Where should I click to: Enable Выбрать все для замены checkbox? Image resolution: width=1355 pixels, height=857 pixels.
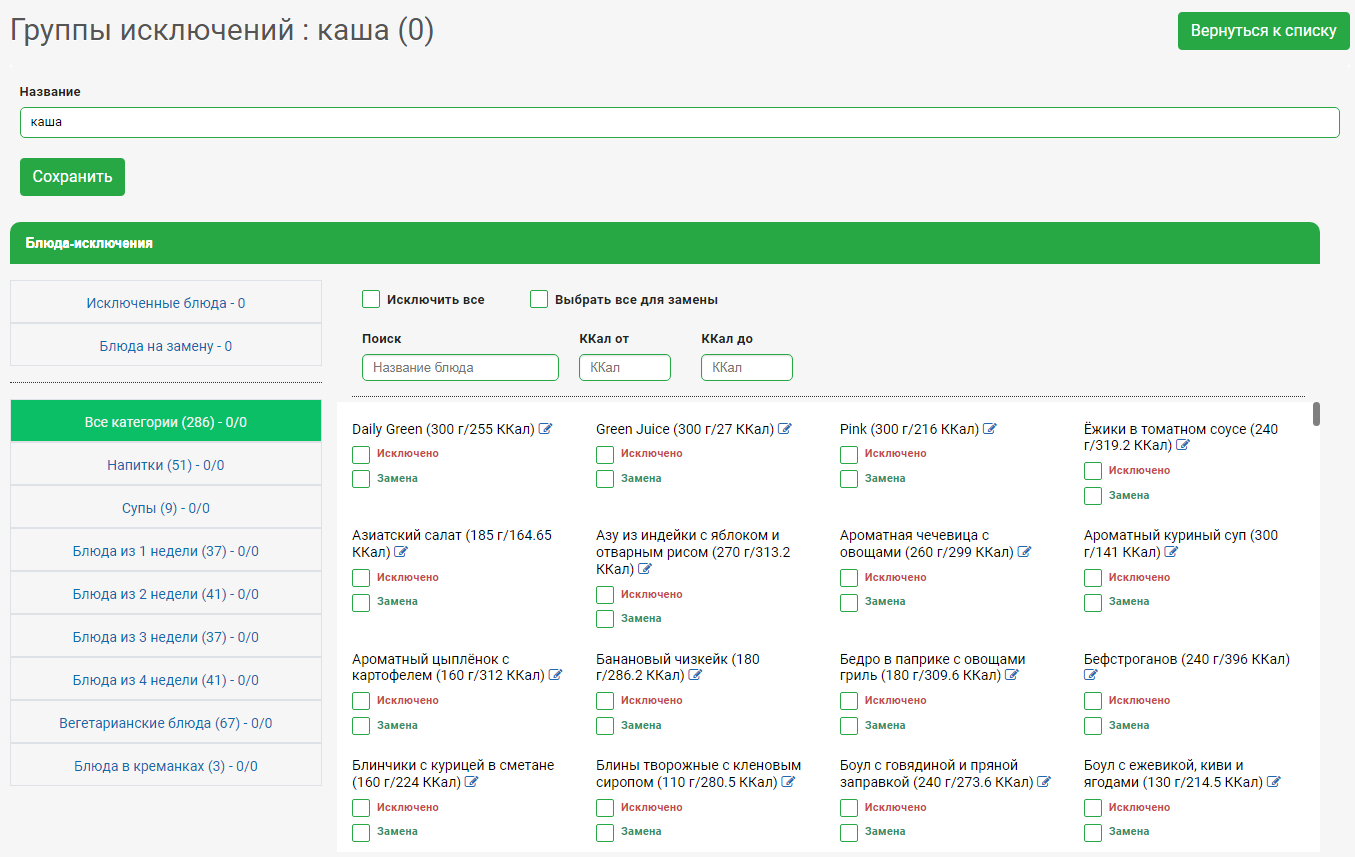539,299
